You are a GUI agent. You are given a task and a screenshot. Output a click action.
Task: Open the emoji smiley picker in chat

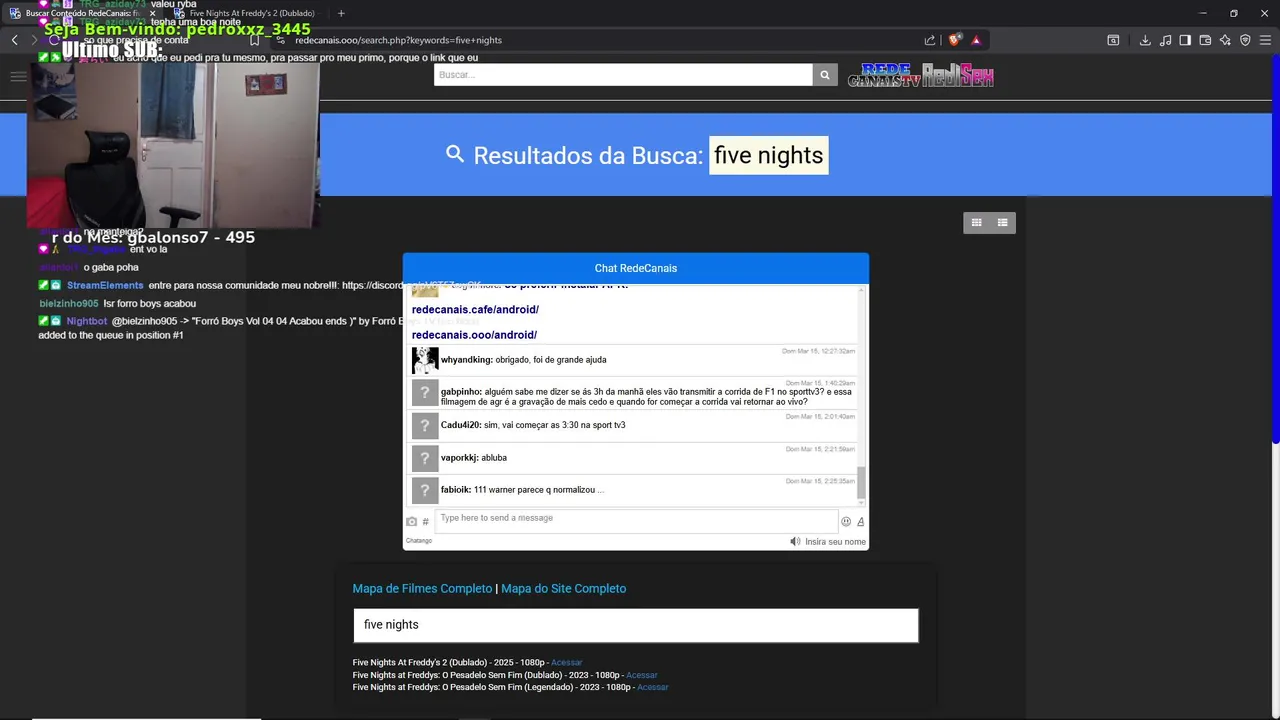click(x=846, y=521)
